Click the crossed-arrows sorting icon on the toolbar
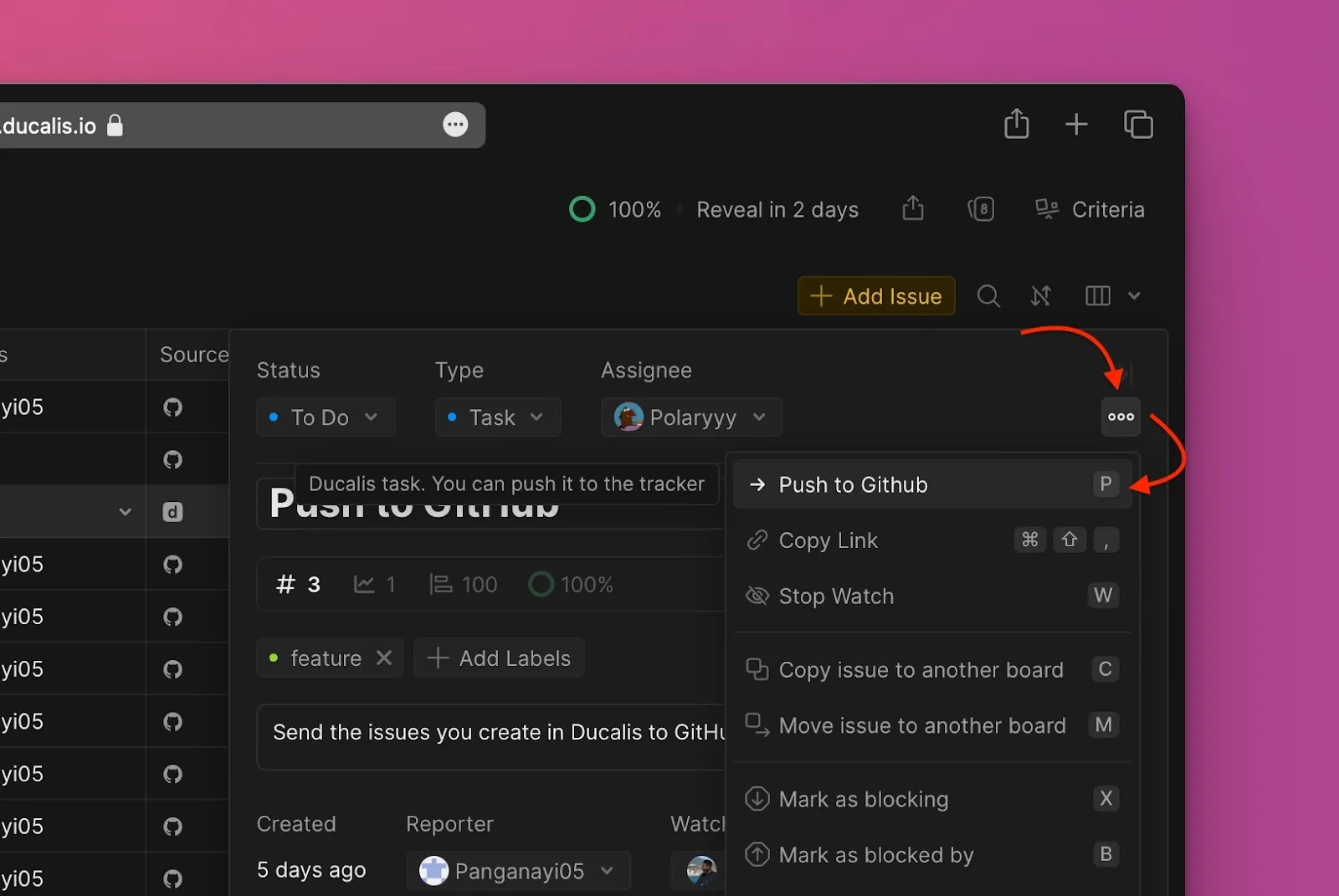 (1040, 295)
